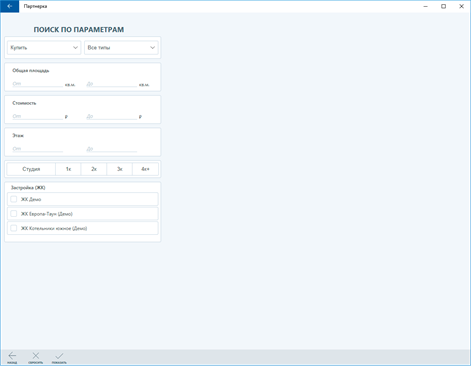Select the 4к+ room option
This screenshot has height=366, width=471.
click(x=145, y=169)
